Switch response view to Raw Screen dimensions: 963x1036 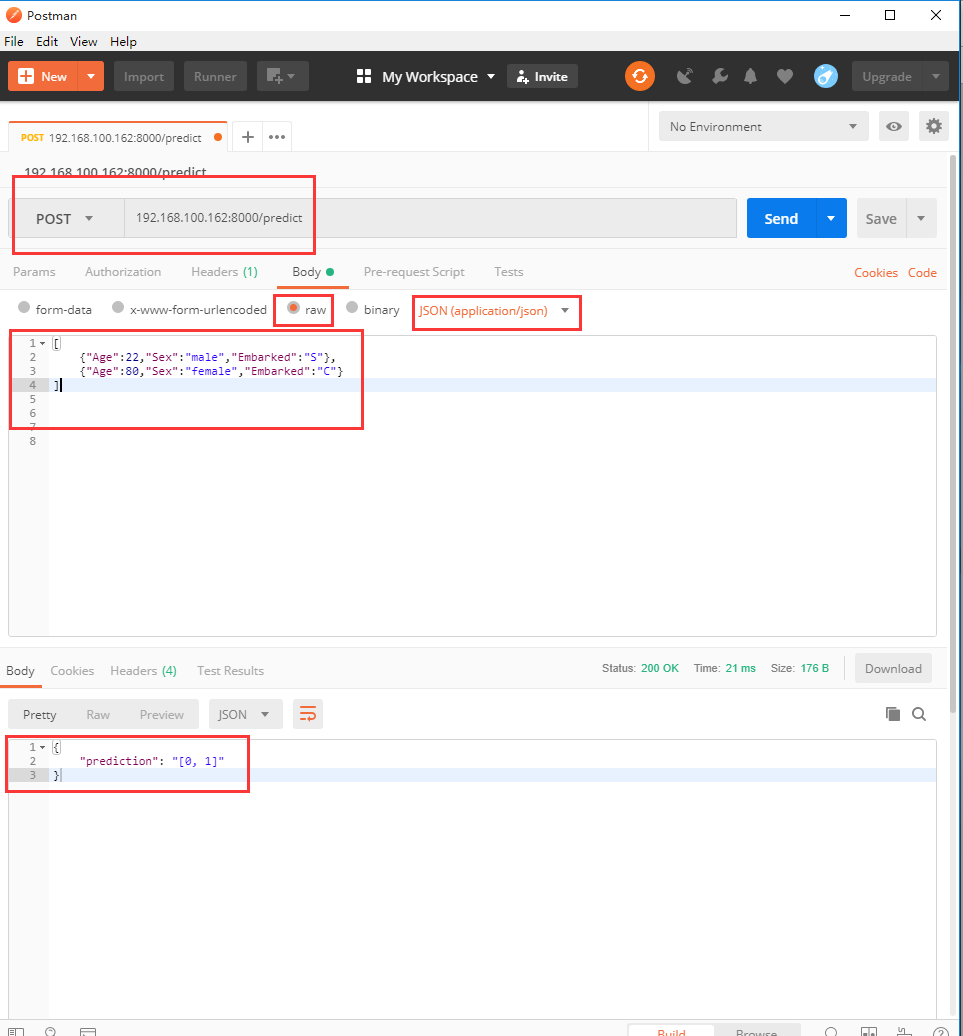(98, 714)
